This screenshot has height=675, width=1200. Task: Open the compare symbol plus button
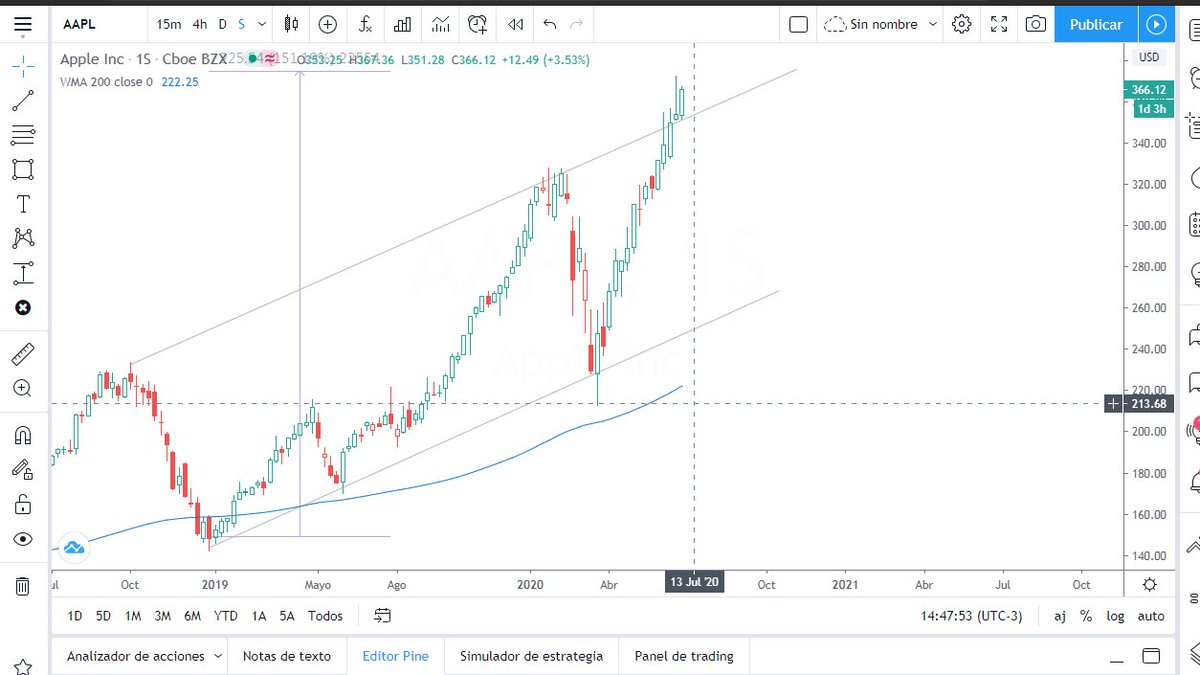click(327, 24)
